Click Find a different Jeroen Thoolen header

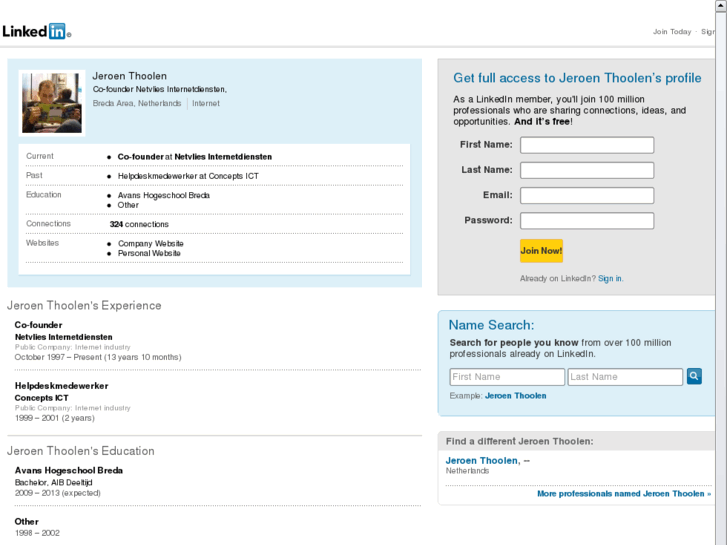[x=519, y=441]
